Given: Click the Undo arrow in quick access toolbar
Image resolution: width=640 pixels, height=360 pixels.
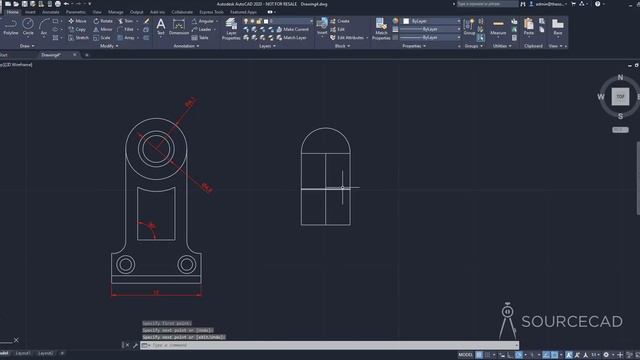Looking at the screenshot, I should click(66, 4).
